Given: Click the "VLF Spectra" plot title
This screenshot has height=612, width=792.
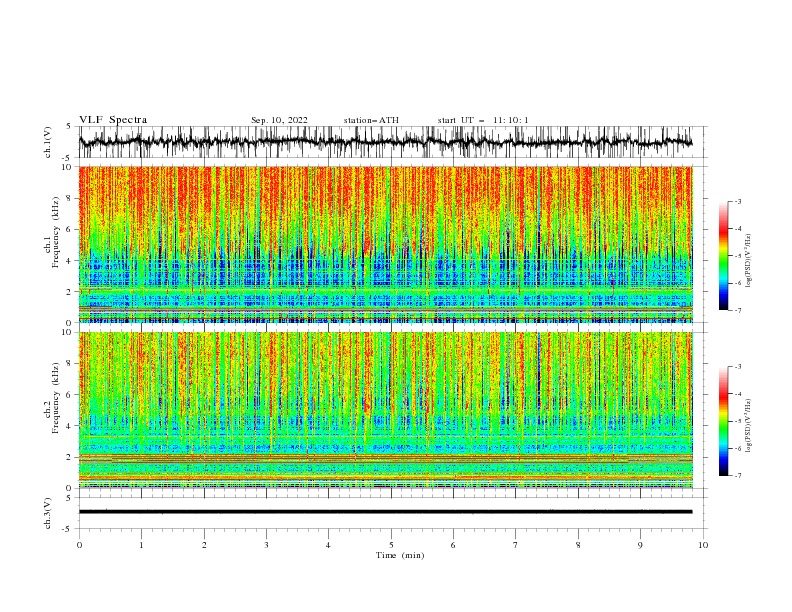Looking at the screenshot, I should coord(113,120).
